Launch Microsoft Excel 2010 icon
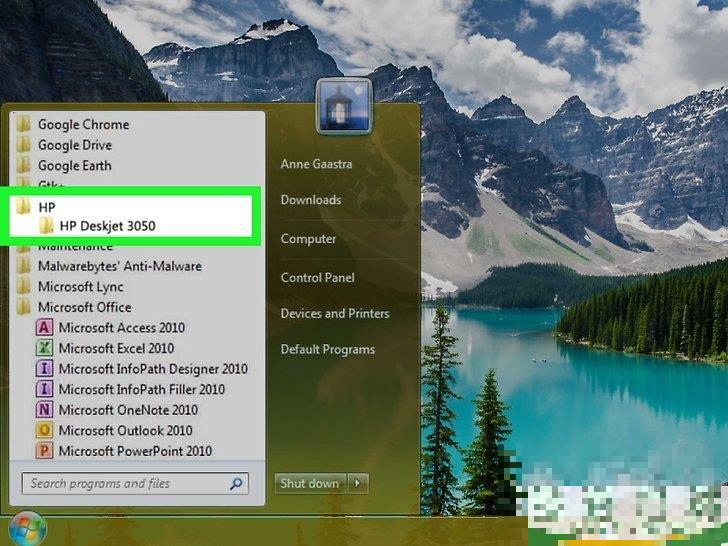 pyautogui.click(x=44, y=348)
